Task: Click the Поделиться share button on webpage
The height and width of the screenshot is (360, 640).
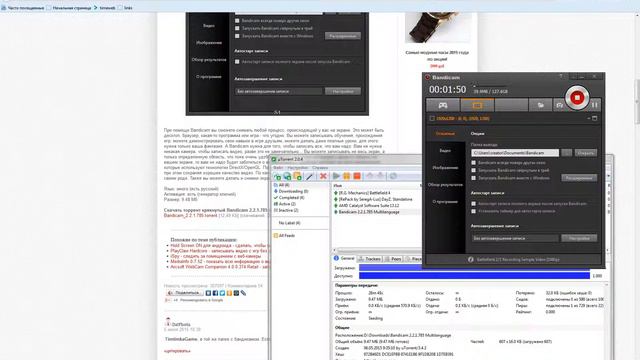Action: click(x=184, y=293)
